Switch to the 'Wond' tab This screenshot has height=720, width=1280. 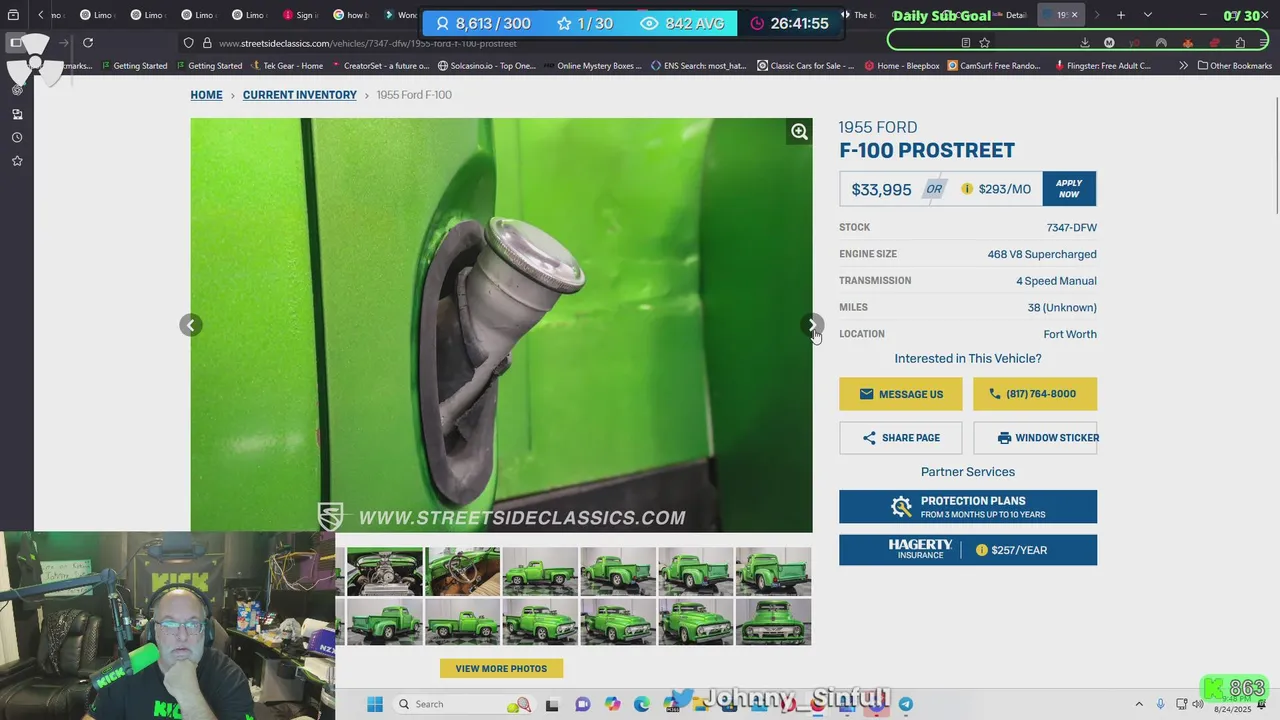coord(400,15)
